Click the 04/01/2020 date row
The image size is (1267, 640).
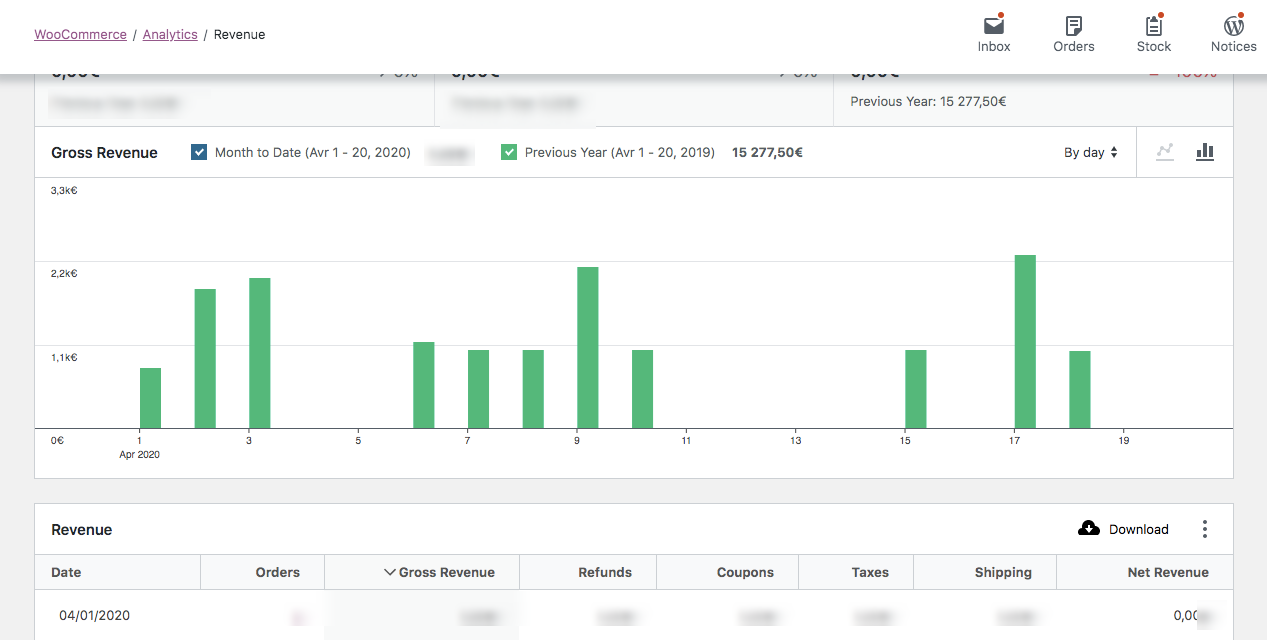pos(95,616)
